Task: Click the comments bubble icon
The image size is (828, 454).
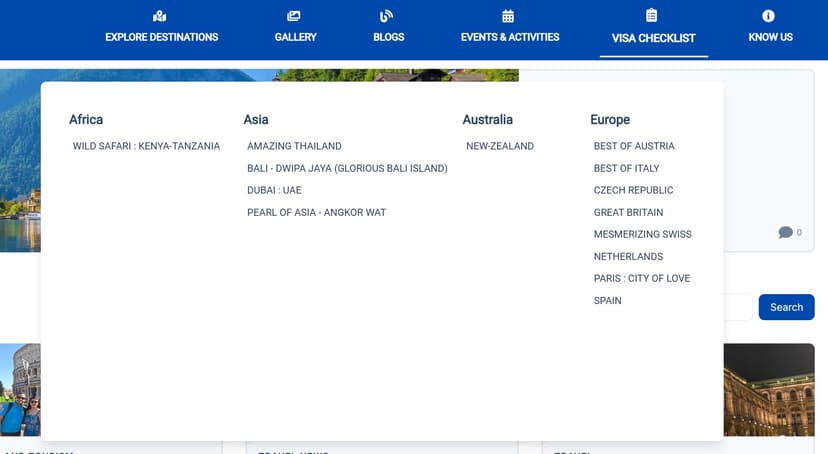Action: coord(785,232)
